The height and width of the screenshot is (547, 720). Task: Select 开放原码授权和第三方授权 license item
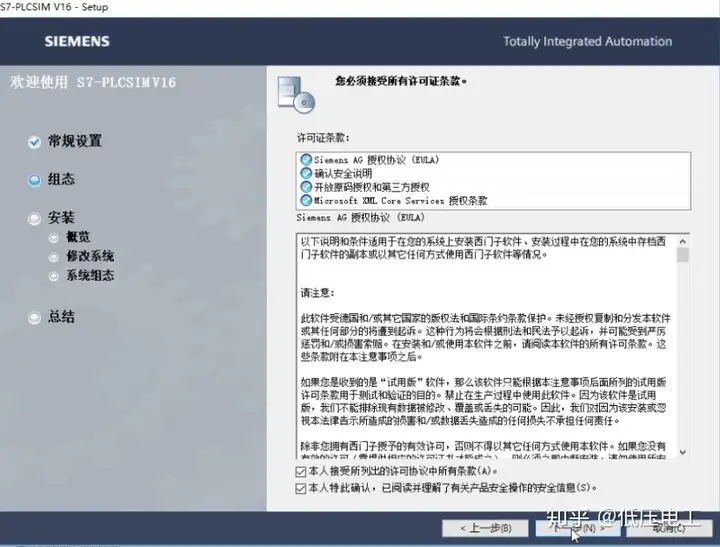tap(371, 187)
